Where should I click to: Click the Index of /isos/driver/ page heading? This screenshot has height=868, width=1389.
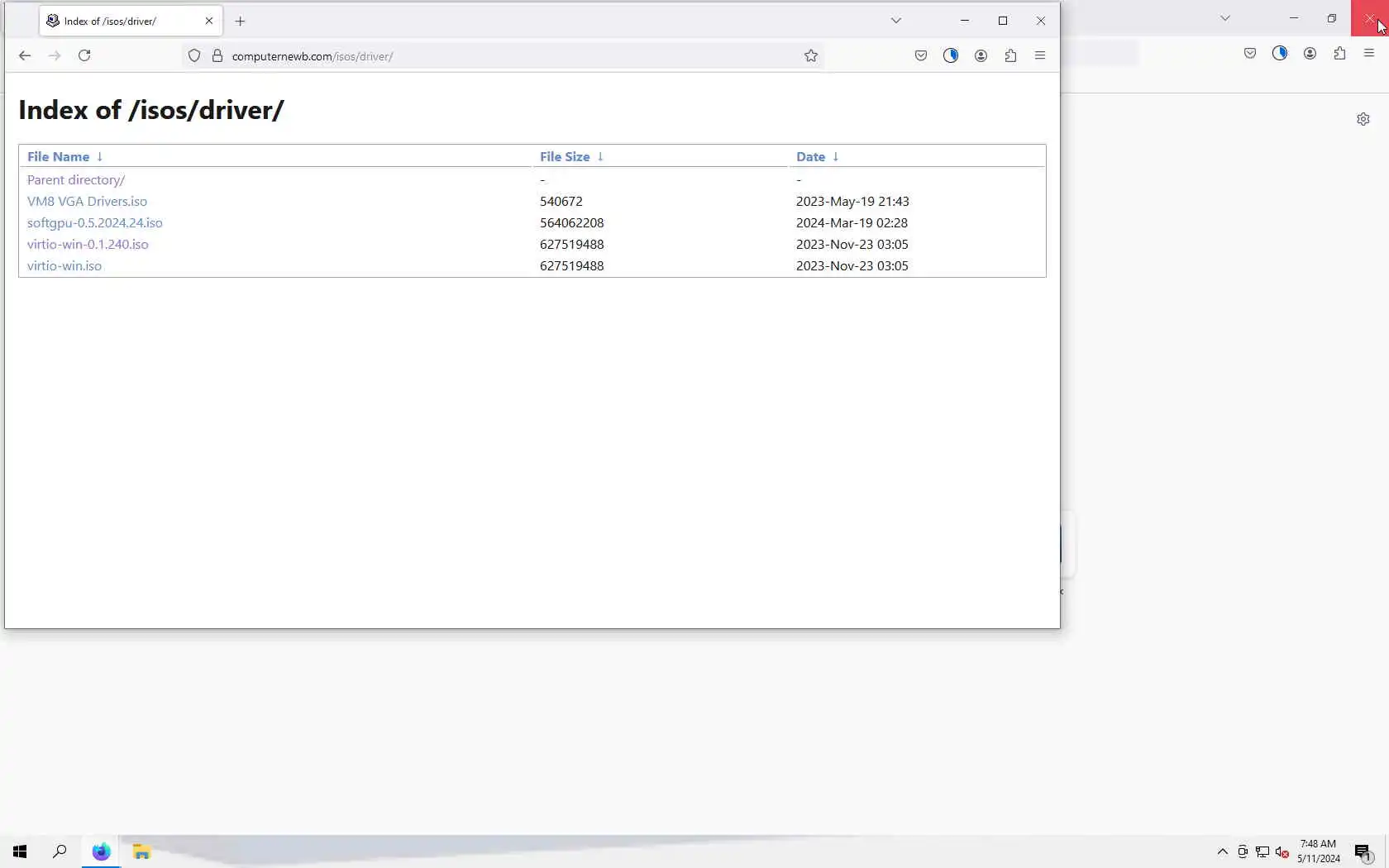click(x=151, y=110)
